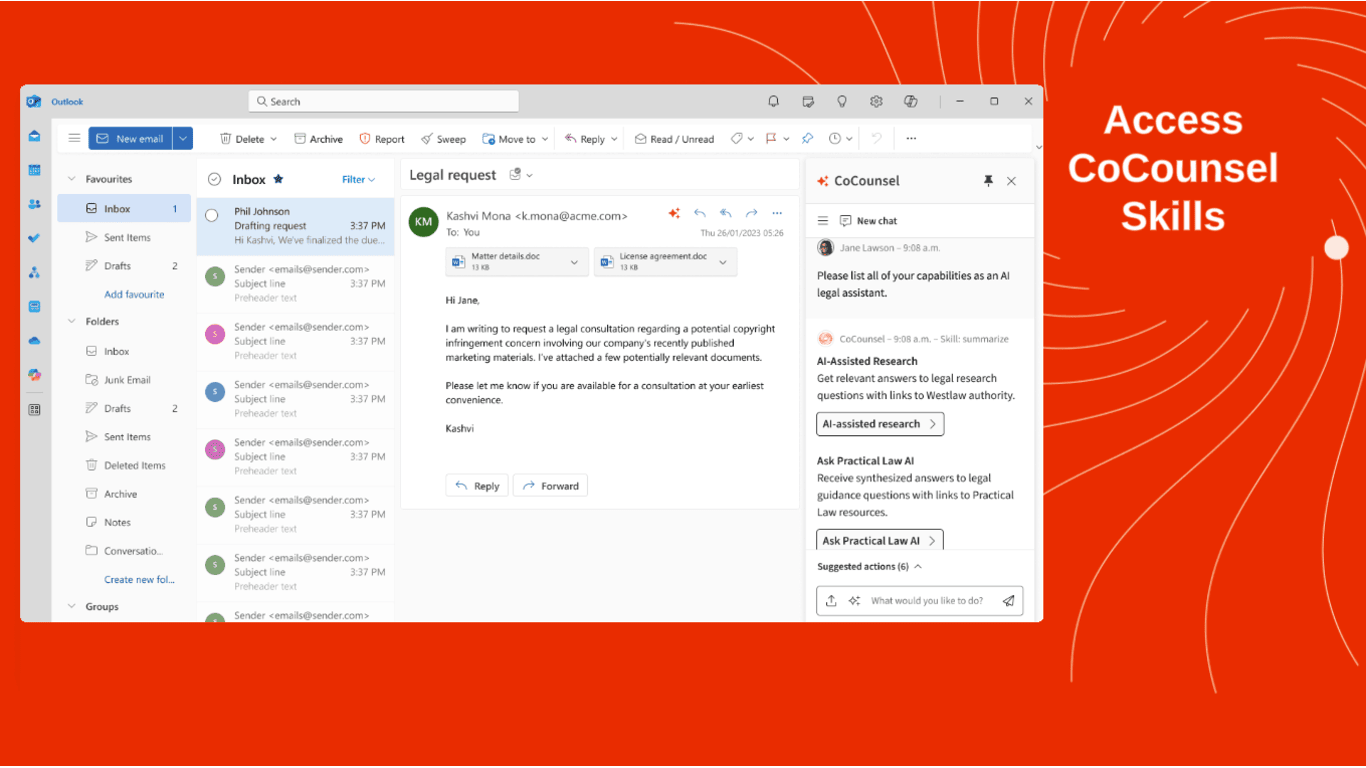
Task: Pin the CoCounsel pane
Action: tap(988, 181)
